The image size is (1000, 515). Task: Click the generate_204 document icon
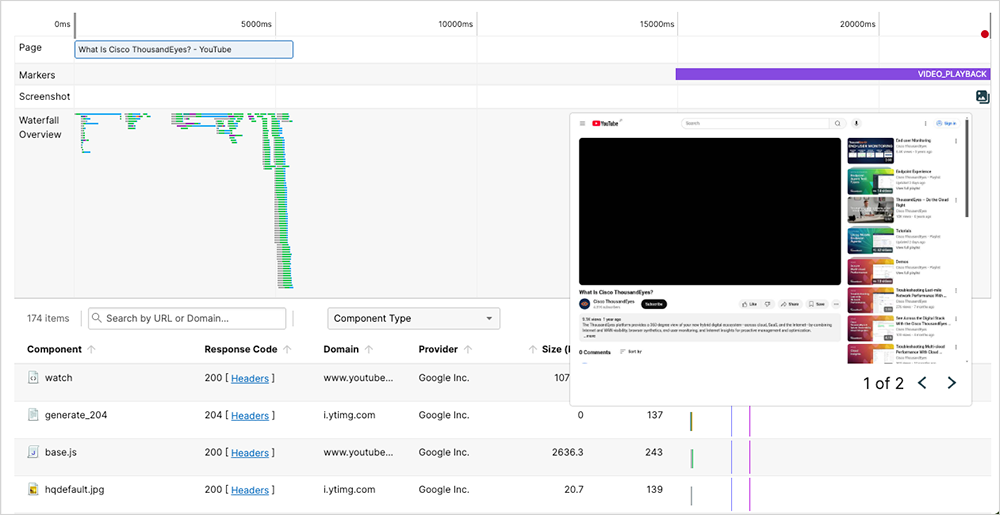pyautogui.click(x=33, y=415)
